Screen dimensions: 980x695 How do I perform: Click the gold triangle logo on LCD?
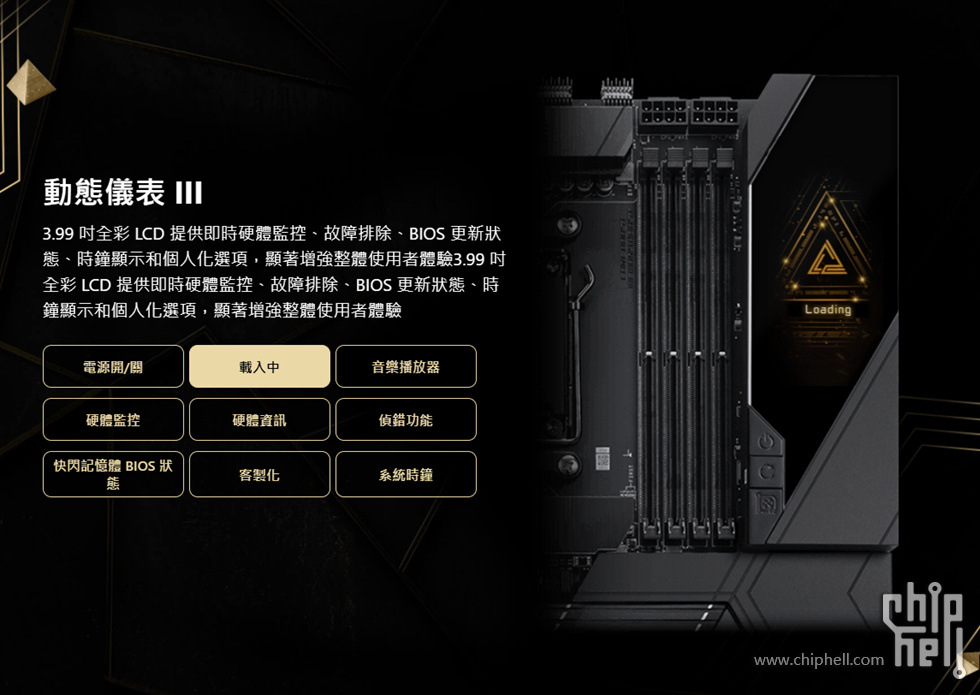coord(827,258)
